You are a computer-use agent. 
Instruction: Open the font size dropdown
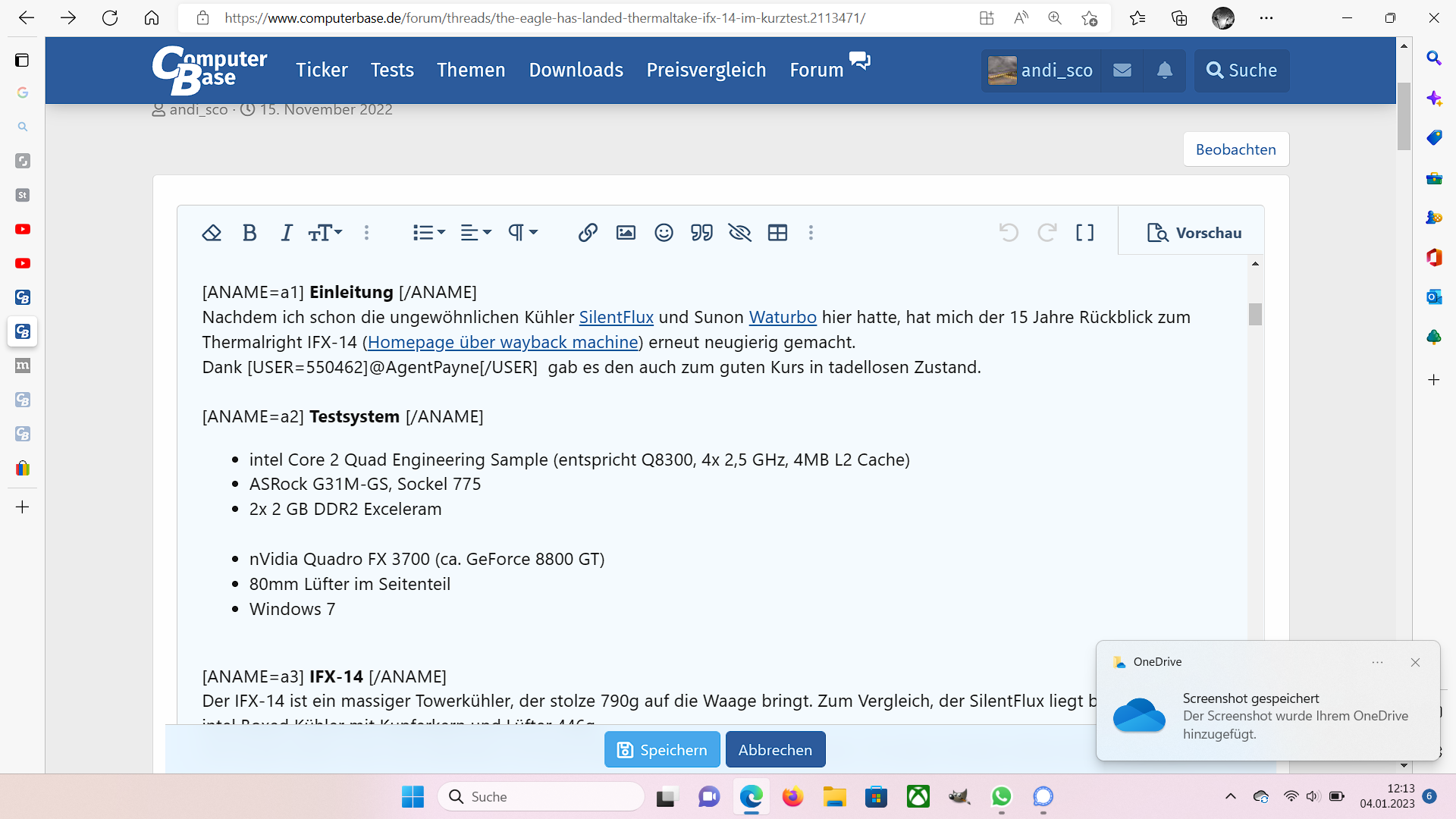click(x=325, y=233)
